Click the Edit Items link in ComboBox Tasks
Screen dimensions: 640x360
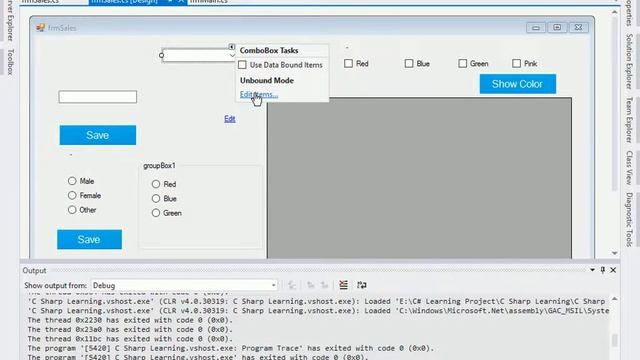coord(259,94)
